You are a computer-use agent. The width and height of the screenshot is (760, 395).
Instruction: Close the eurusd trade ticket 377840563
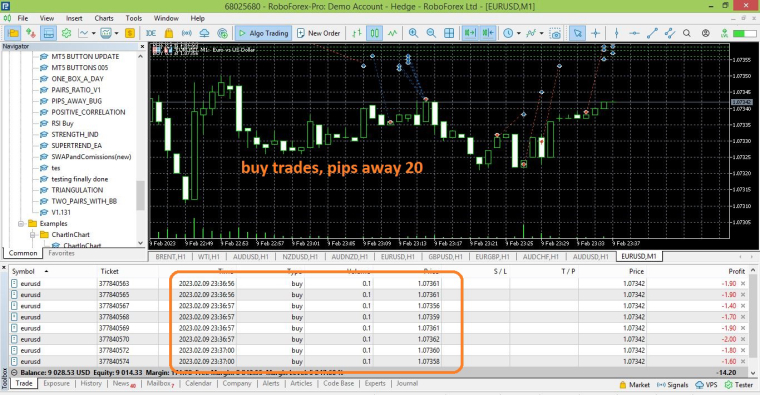click(743, 284)
